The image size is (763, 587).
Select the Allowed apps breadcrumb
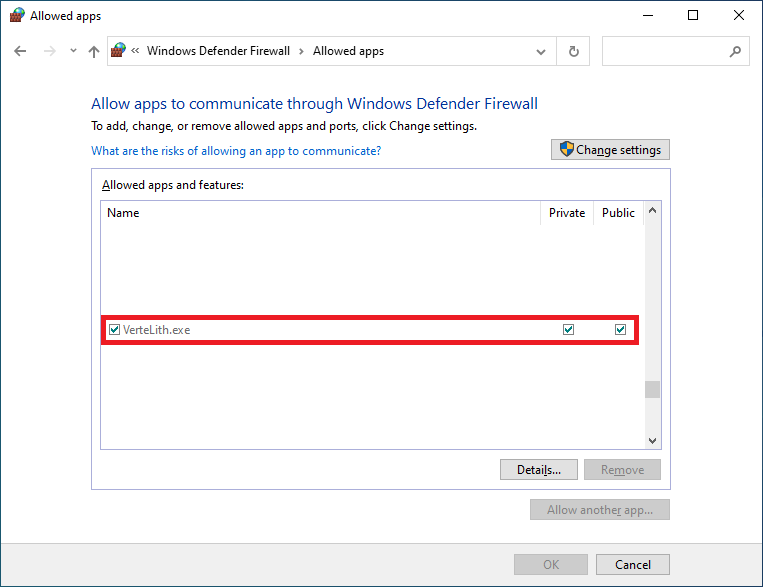coord(348,51)
